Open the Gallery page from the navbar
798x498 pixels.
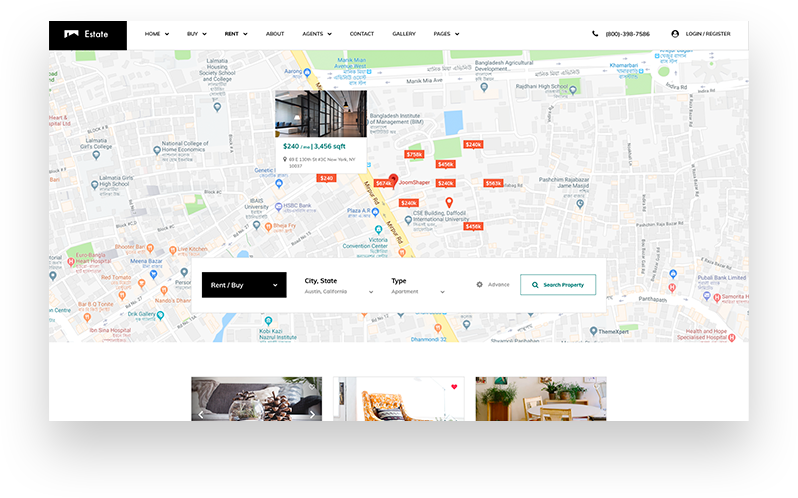click(x=404, y=34)
